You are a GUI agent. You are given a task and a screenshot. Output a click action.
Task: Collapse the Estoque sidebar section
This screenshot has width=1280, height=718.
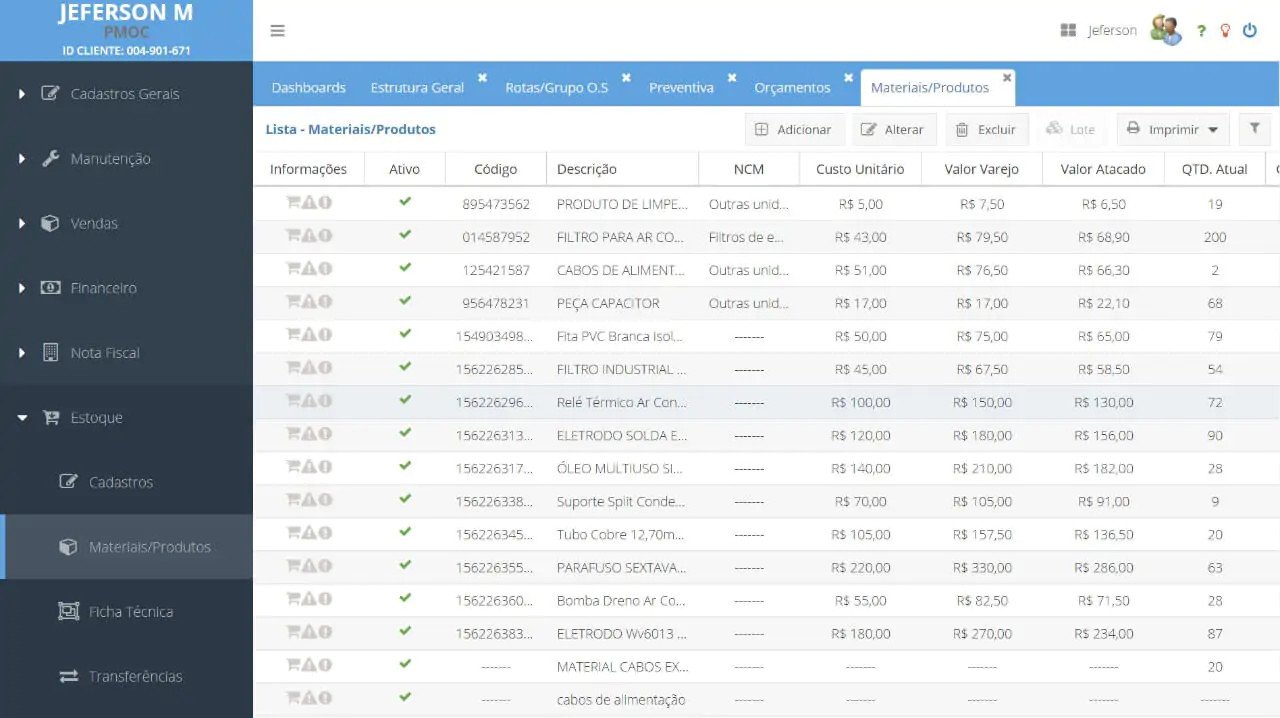pos(97,418)
